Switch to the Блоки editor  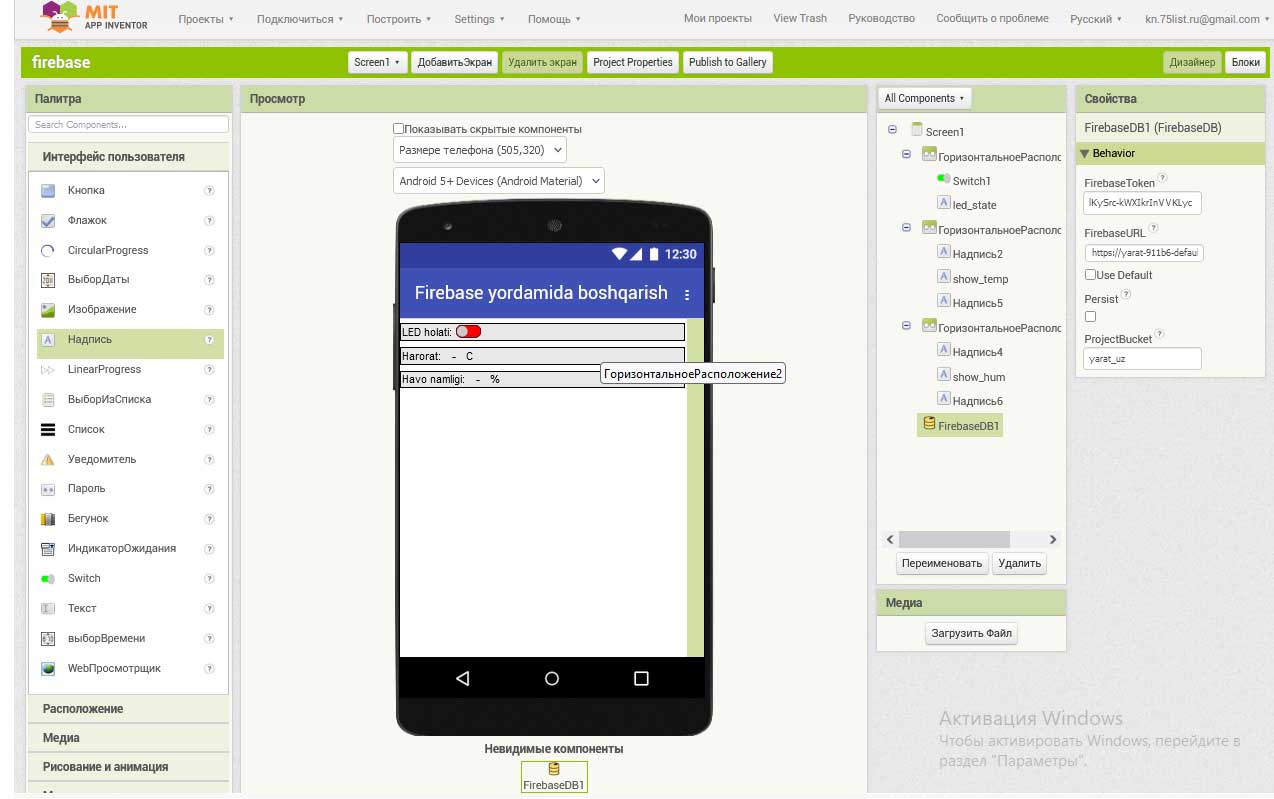click(x=1245, y=62)
